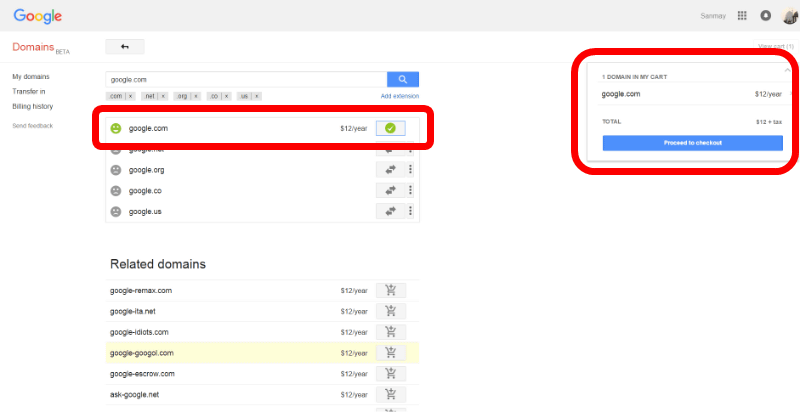Add google-escrow.com to cart
The image size is (800, 412).
(x=391, y=374)
